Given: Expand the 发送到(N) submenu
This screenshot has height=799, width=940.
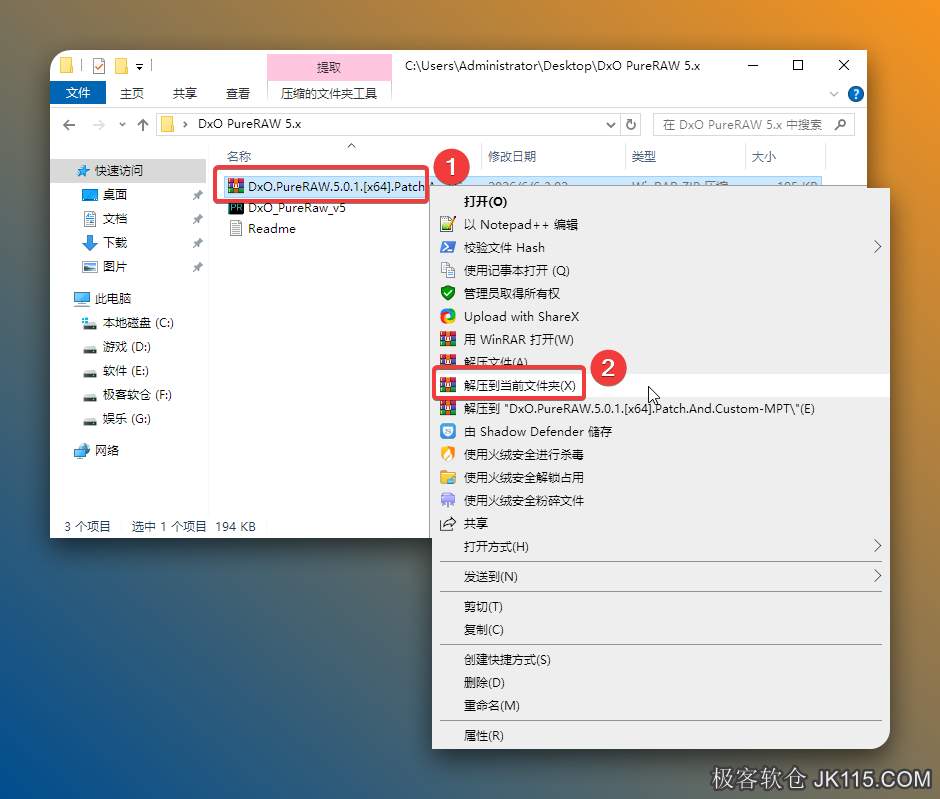Looking at the screenshot, I should point(661,577).
